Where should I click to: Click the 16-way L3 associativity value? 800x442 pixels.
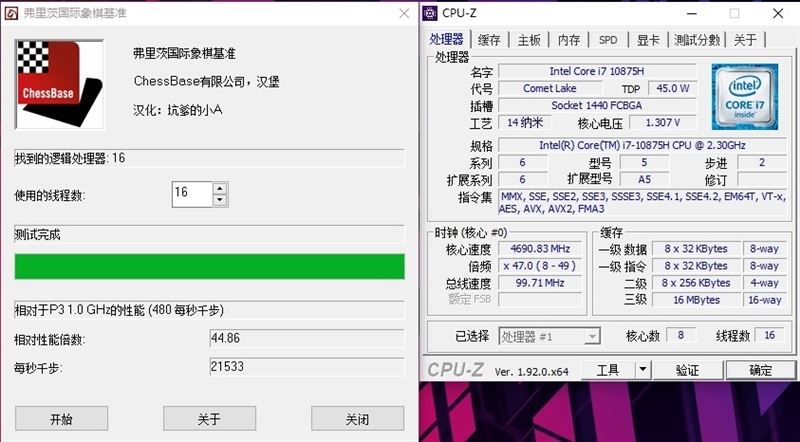pos(764,300)
